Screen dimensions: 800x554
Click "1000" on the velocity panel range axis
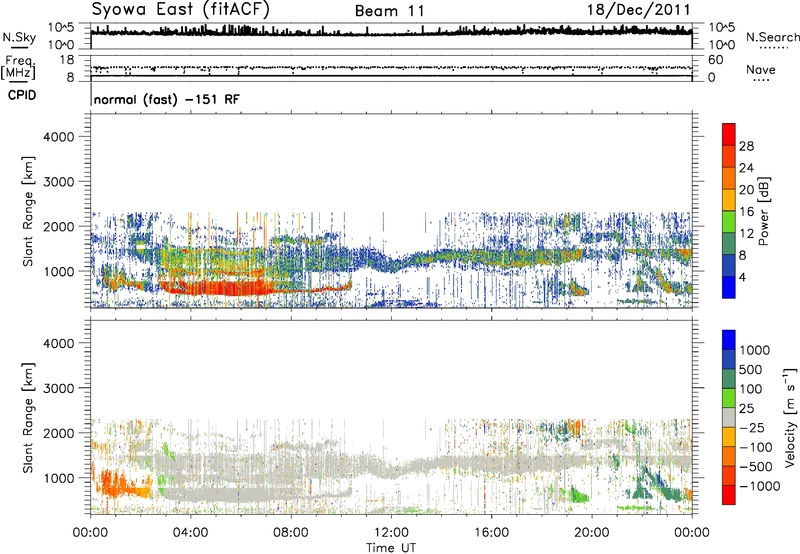[x=59, y=478]
